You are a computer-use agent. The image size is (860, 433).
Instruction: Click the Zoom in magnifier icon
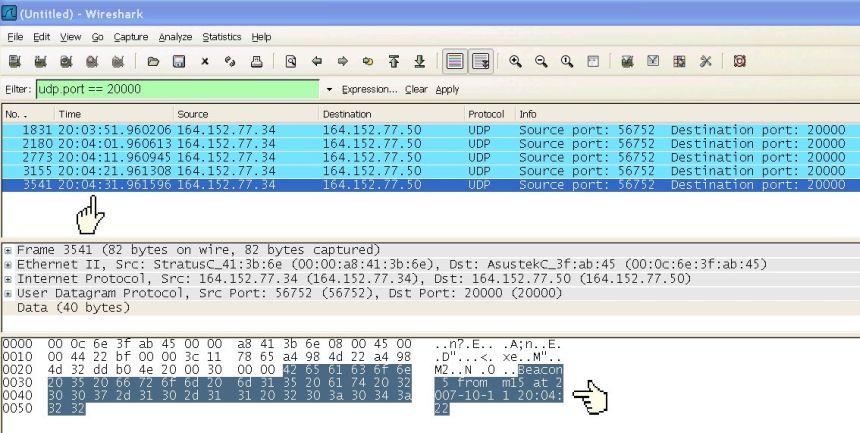[x=516, y=62]
